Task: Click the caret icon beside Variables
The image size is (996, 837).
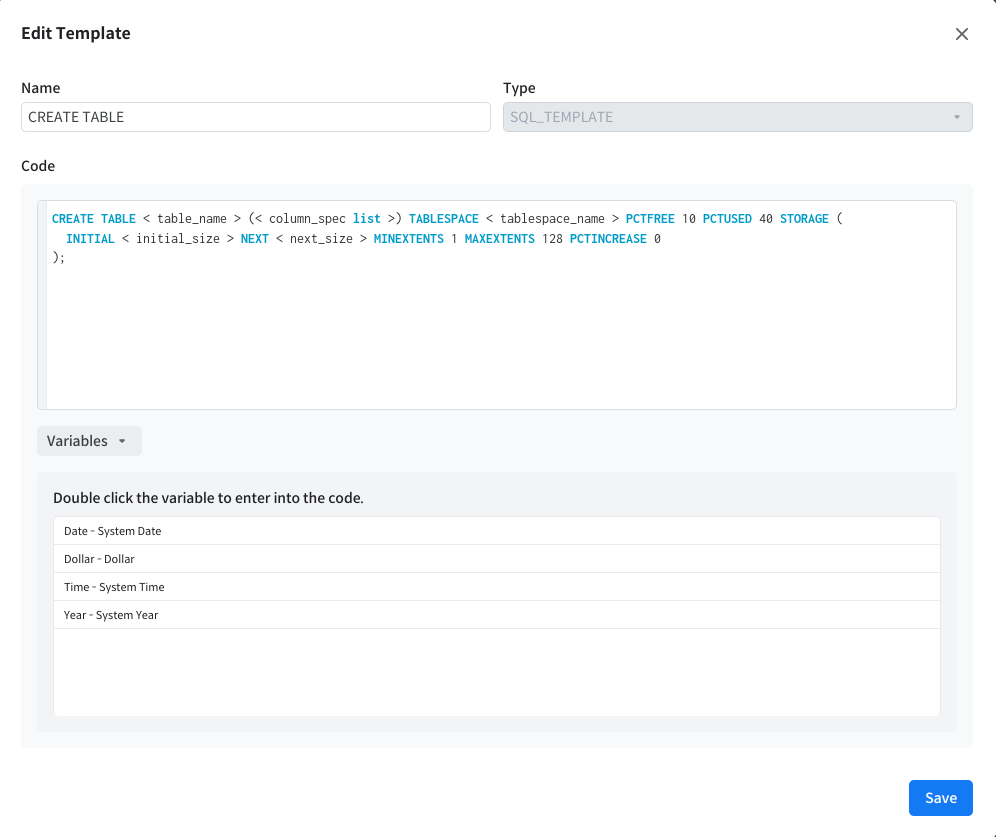Action: point(122,442)
